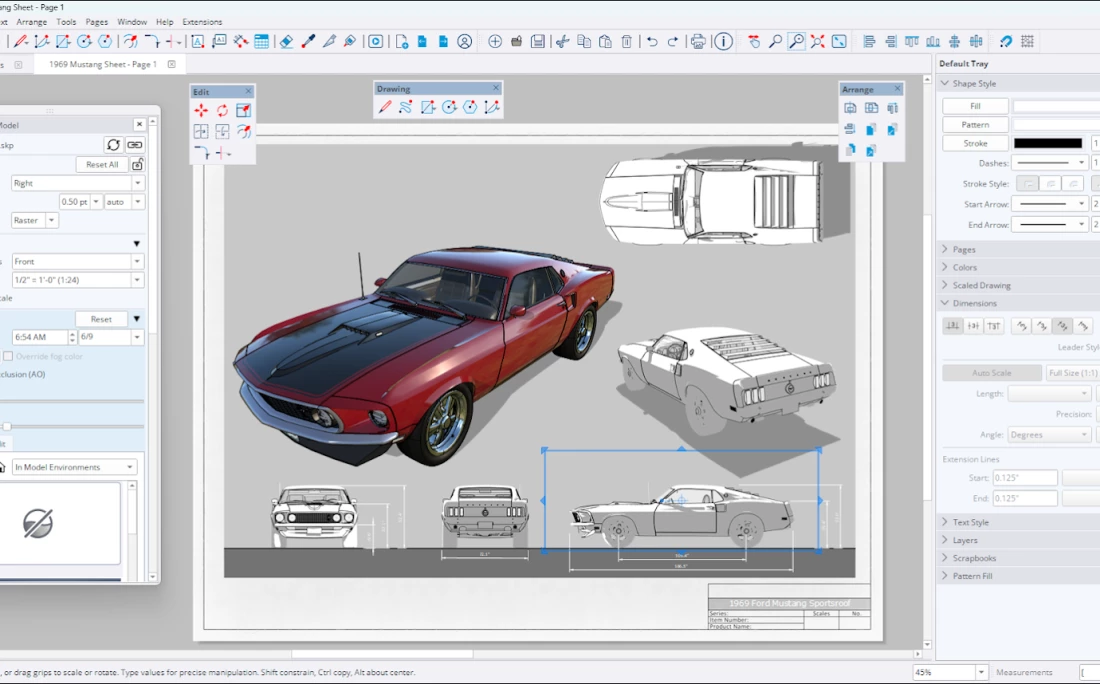The image size is (1100, 684).
Task: Click the Table tool icon in the toolbar
Action: [x=261, y=41]
